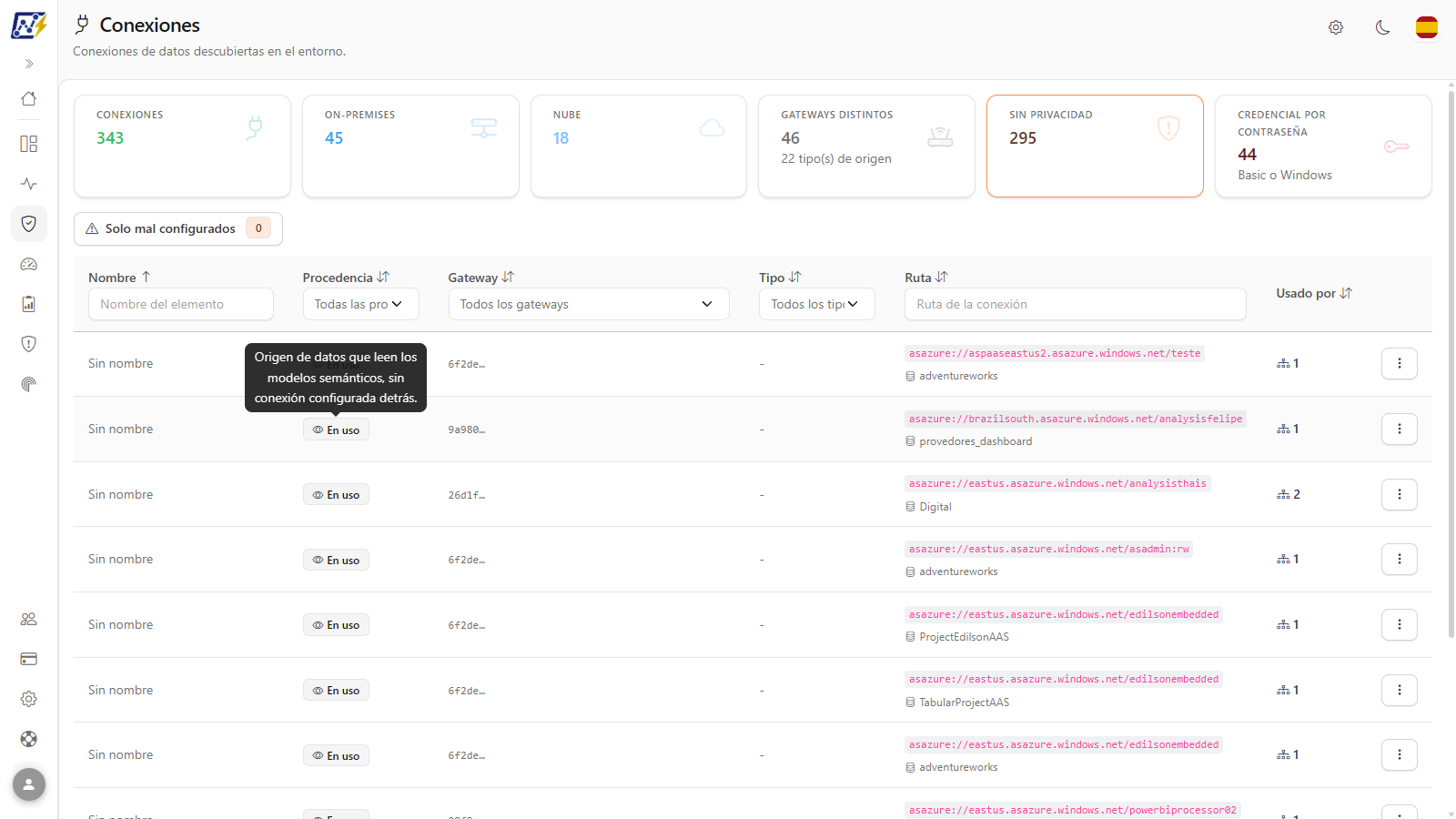
Task: Open the lifebuoy help icon in sidebar
Action: (29, 739)
